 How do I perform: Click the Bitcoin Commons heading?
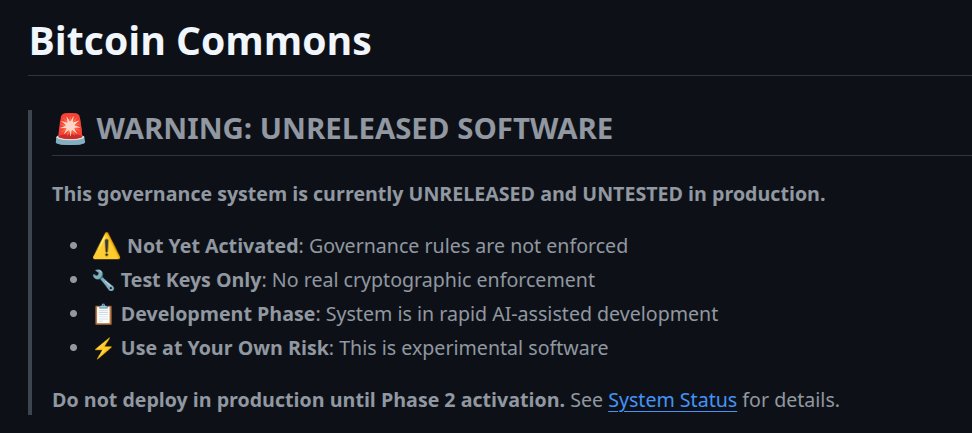click(x=200, y=41)
